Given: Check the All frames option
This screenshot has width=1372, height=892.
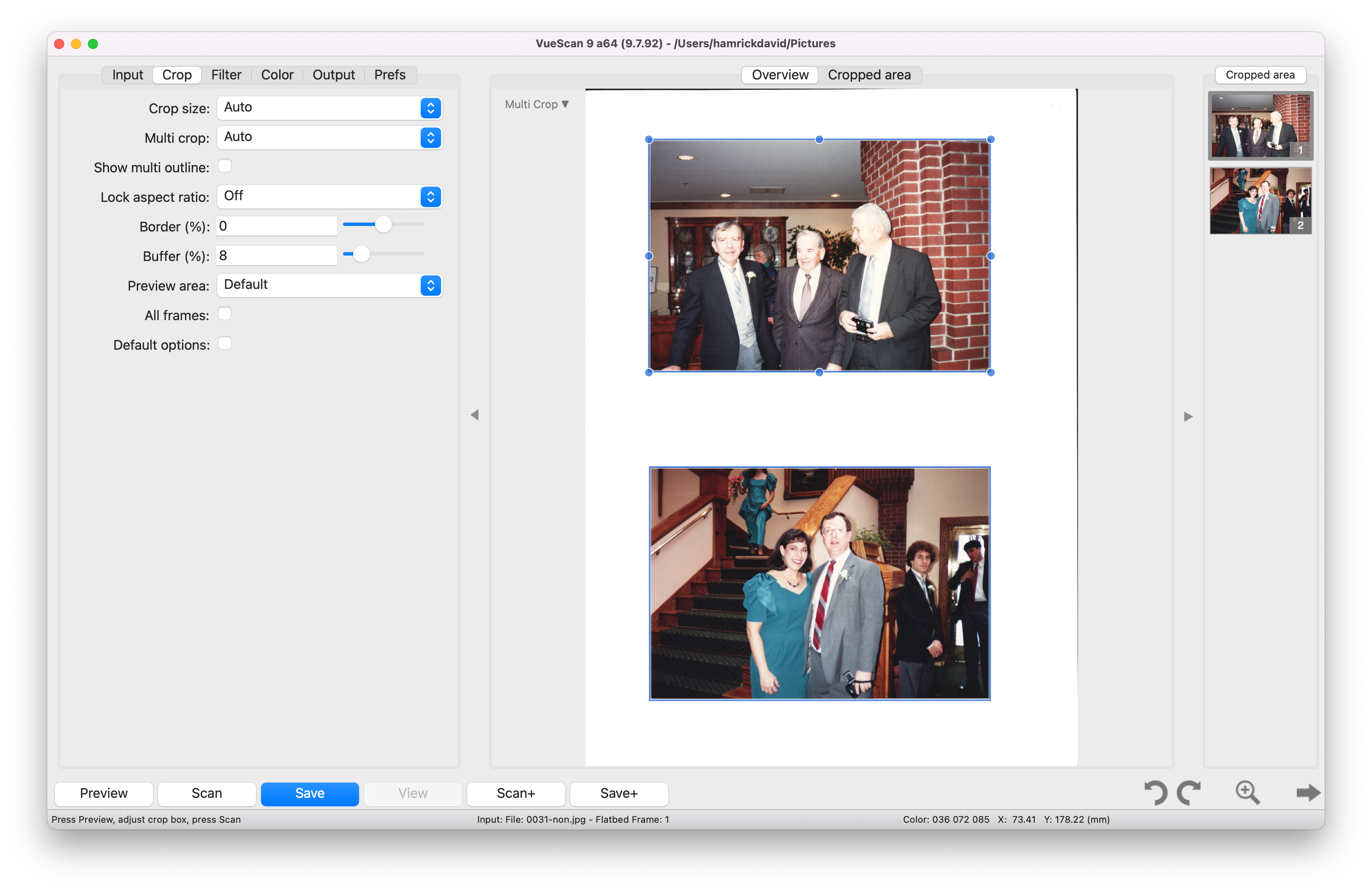Looking at the screenshot, I should coord(225,313).
